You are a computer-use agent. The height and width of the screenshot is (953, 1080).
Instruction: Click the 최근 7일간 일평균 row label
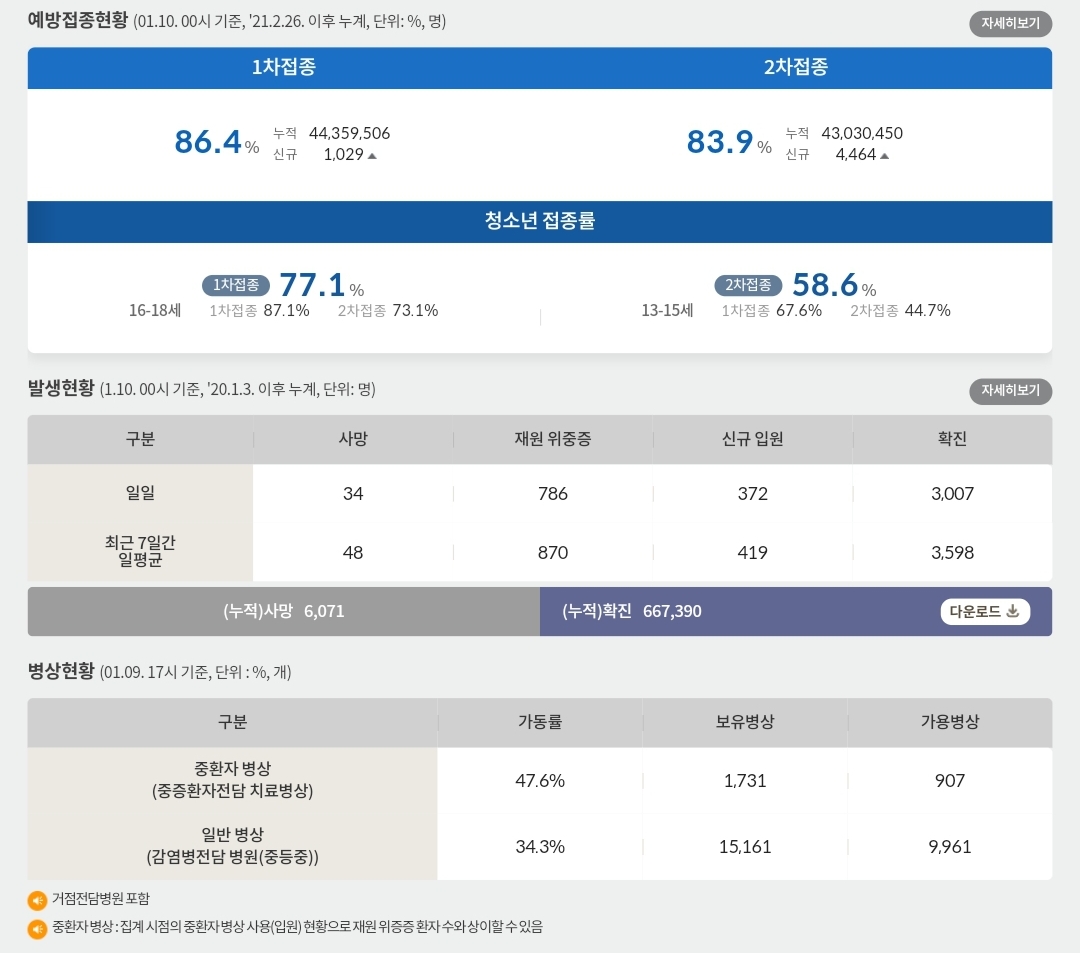tap(141, 552)
